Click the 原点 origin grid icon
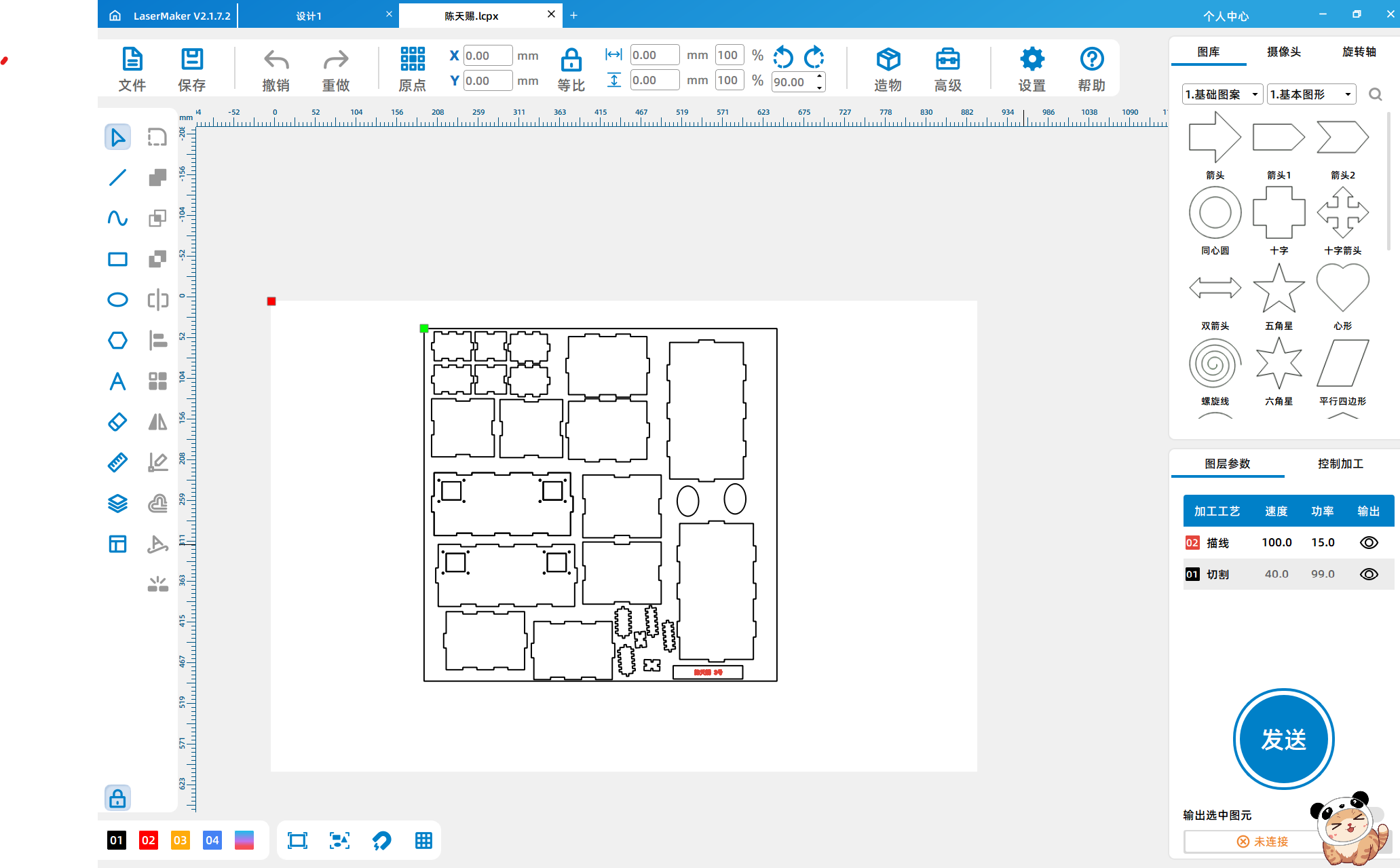Viewport: 1400px width, 868px height. (x=413, y=59)
